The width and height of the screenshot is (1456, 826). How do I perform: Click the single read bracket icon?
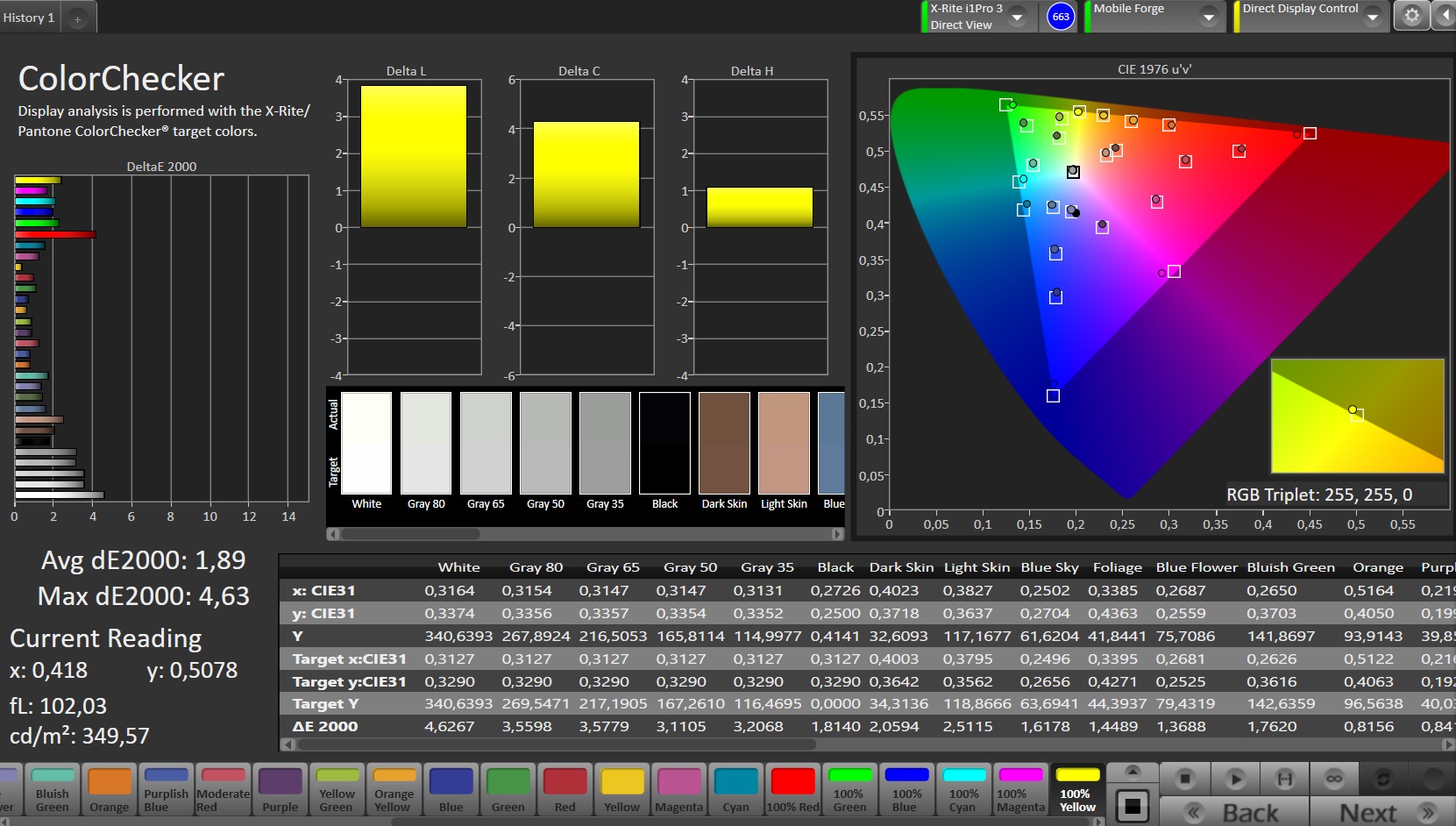point(1285,779)
